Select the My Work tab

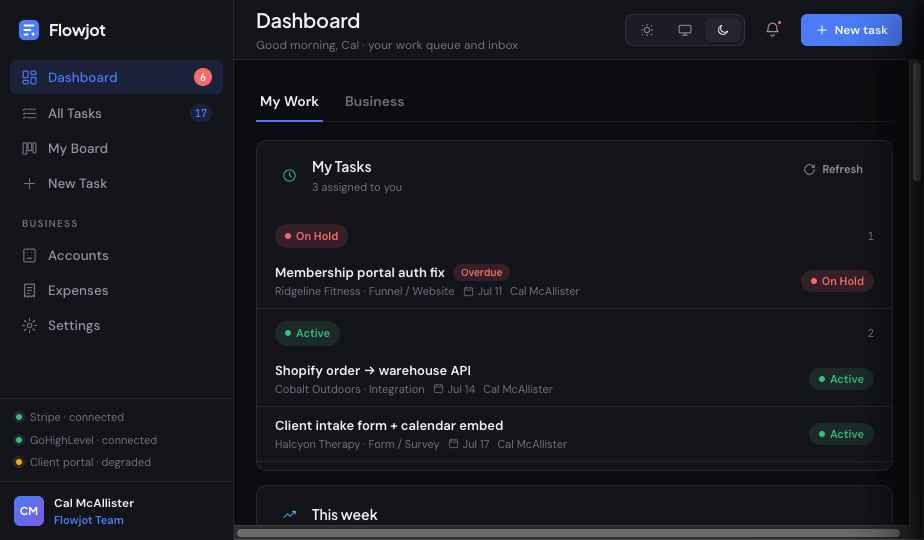coord(289,102)
